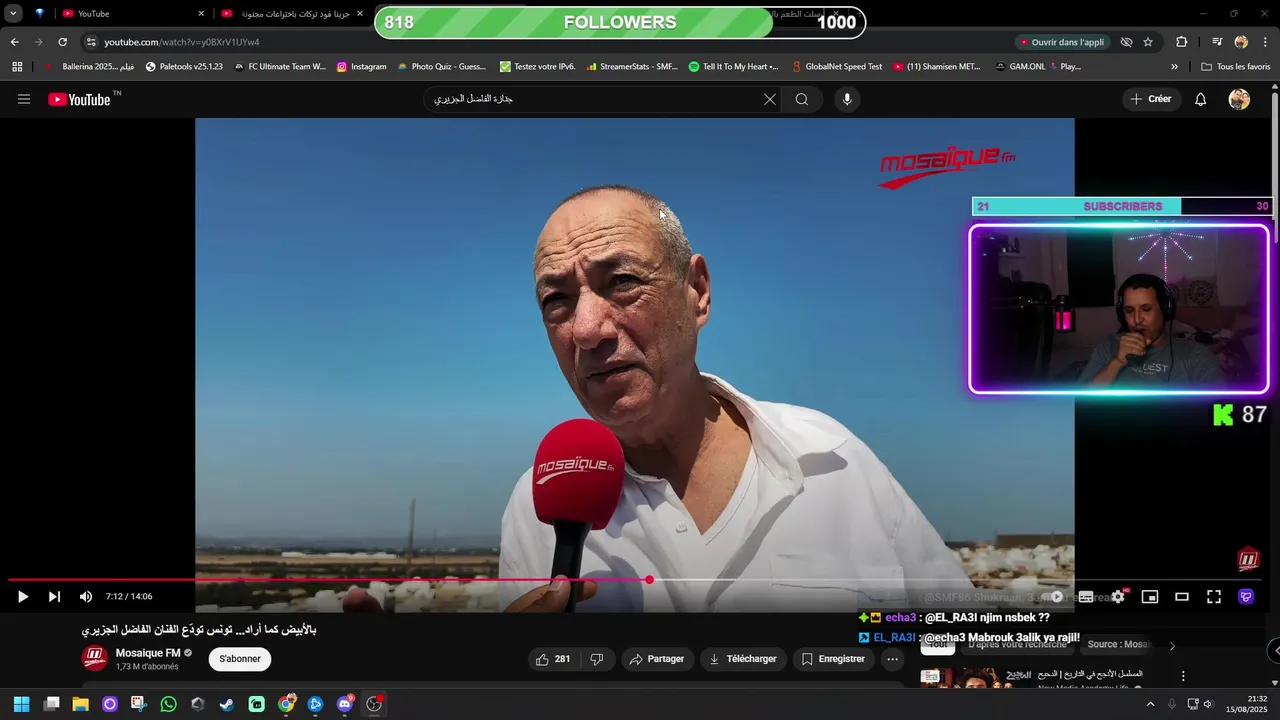Open the Chrome apps grid shortcut

(x=17, y=67)
